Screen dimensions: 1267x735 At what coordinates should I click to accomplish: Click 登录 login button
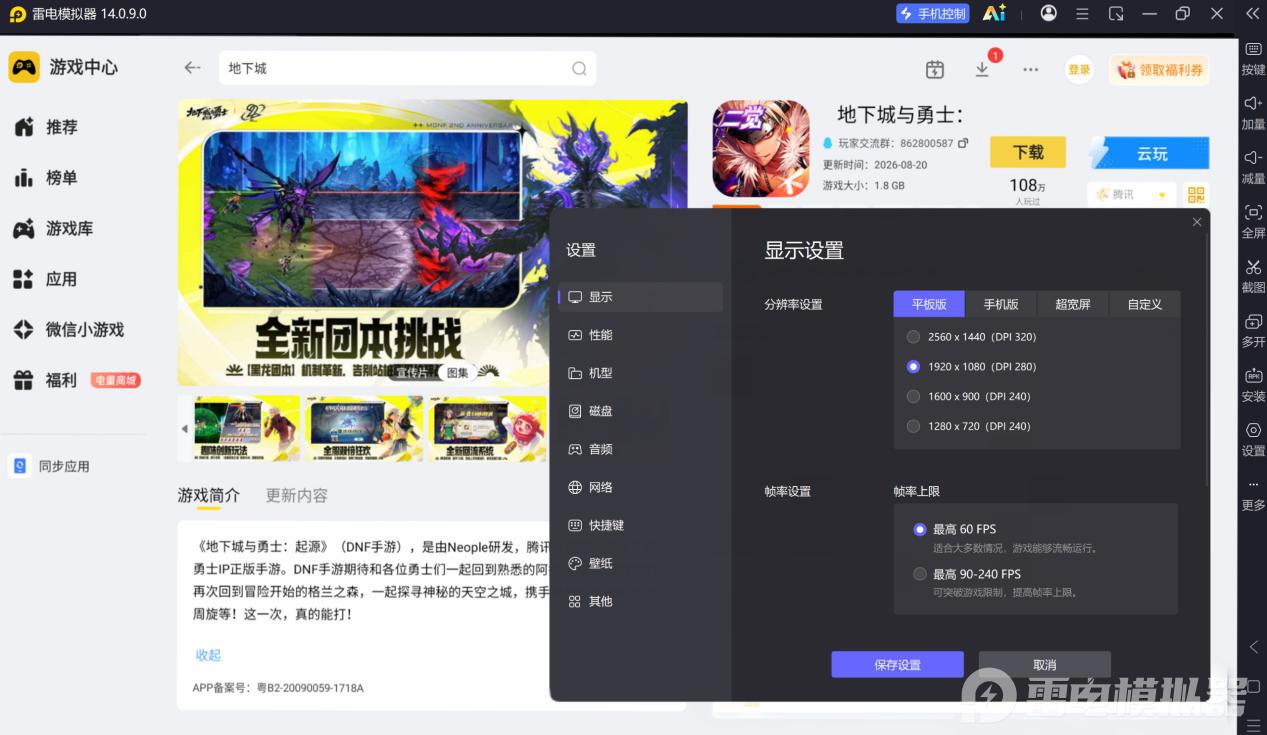click(1079, 69)
